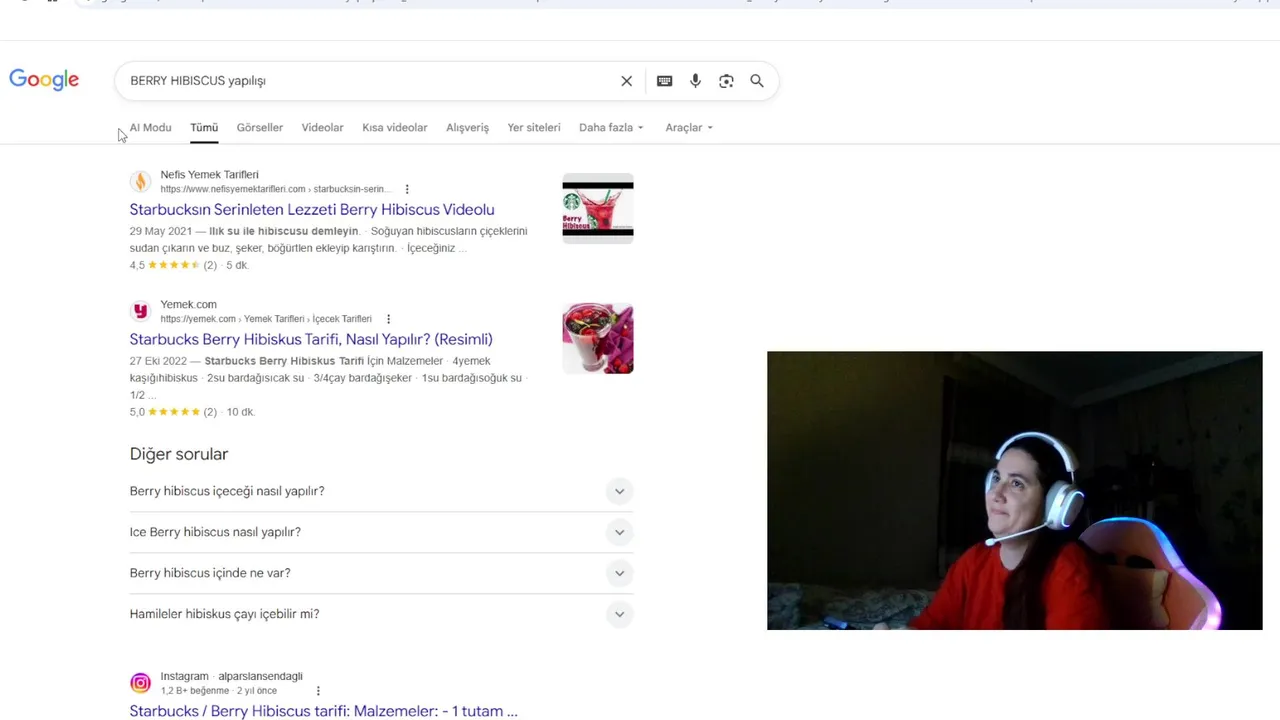Open more options for Instagram result

point(318,691)
